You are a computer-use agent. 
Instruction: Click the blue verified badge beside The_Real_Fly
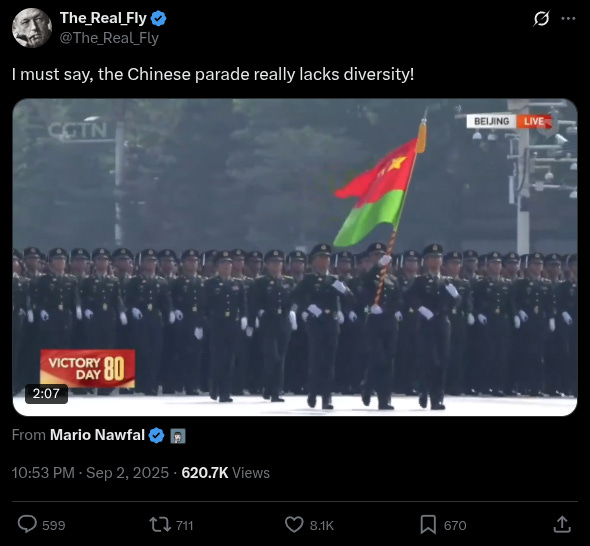158,18
